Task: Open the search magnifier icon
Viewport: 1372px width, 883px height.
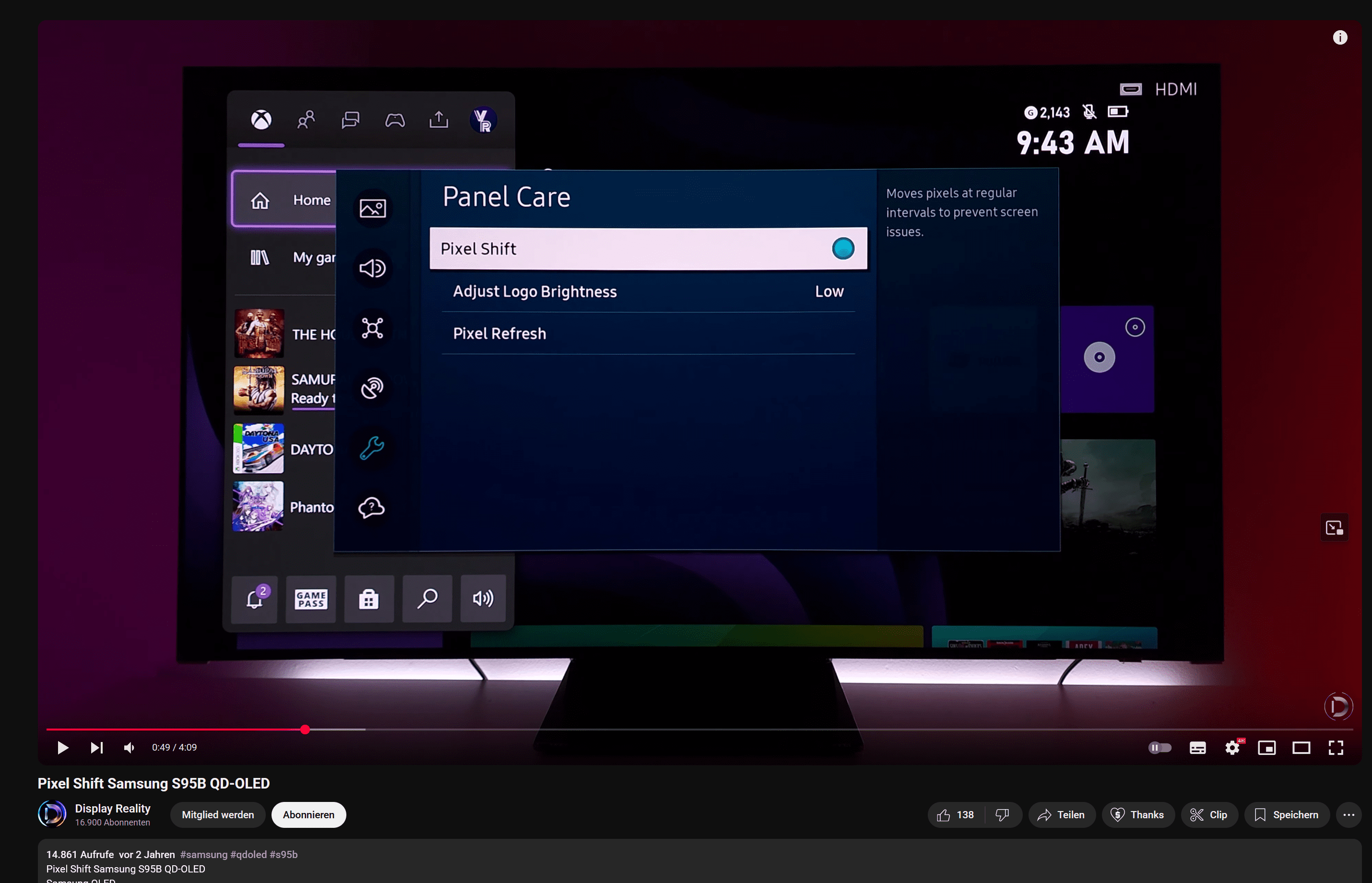Action: click(427, 598)
